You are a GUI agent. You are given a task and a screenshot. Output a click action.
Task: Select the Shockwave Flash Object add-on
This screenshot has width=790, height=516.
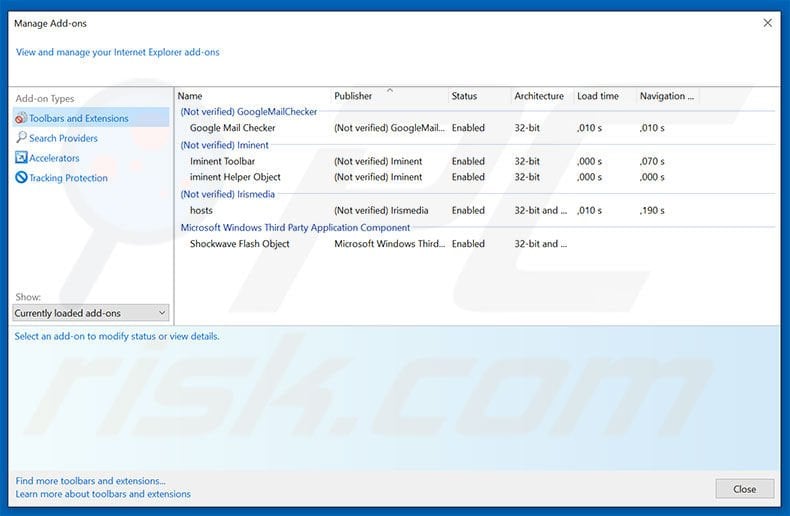(x=239, y=244)
